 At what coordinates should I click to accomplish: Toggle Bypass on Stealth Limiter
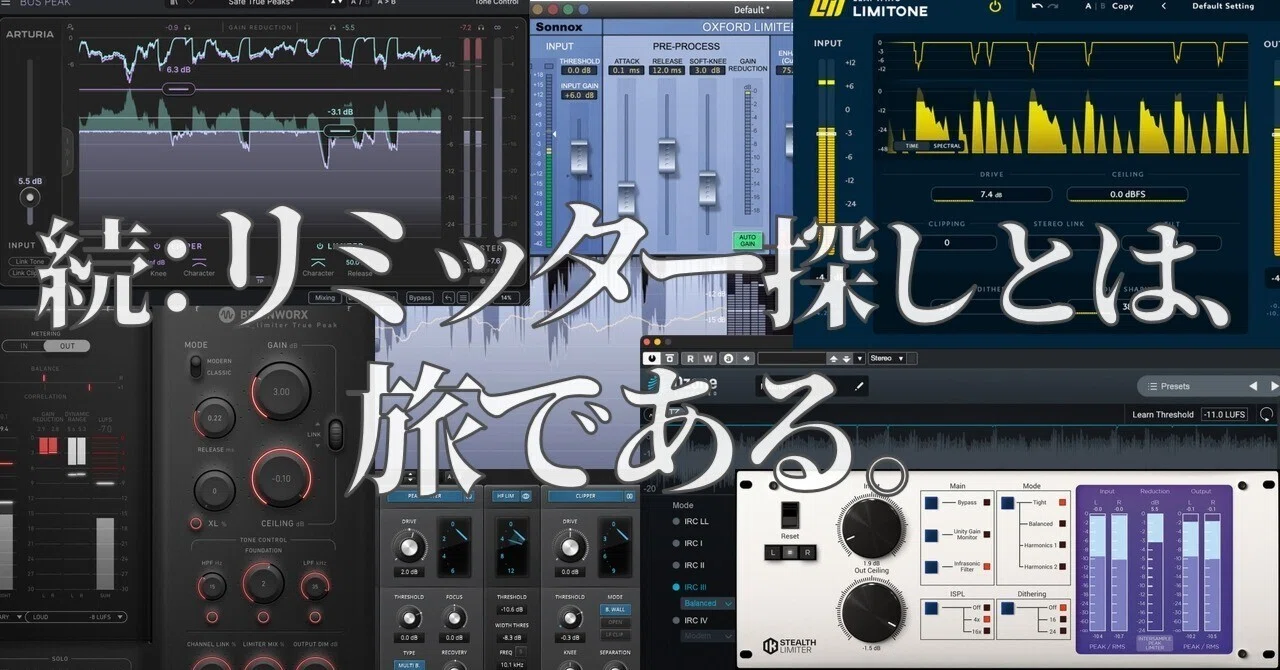tap(929, 503)
